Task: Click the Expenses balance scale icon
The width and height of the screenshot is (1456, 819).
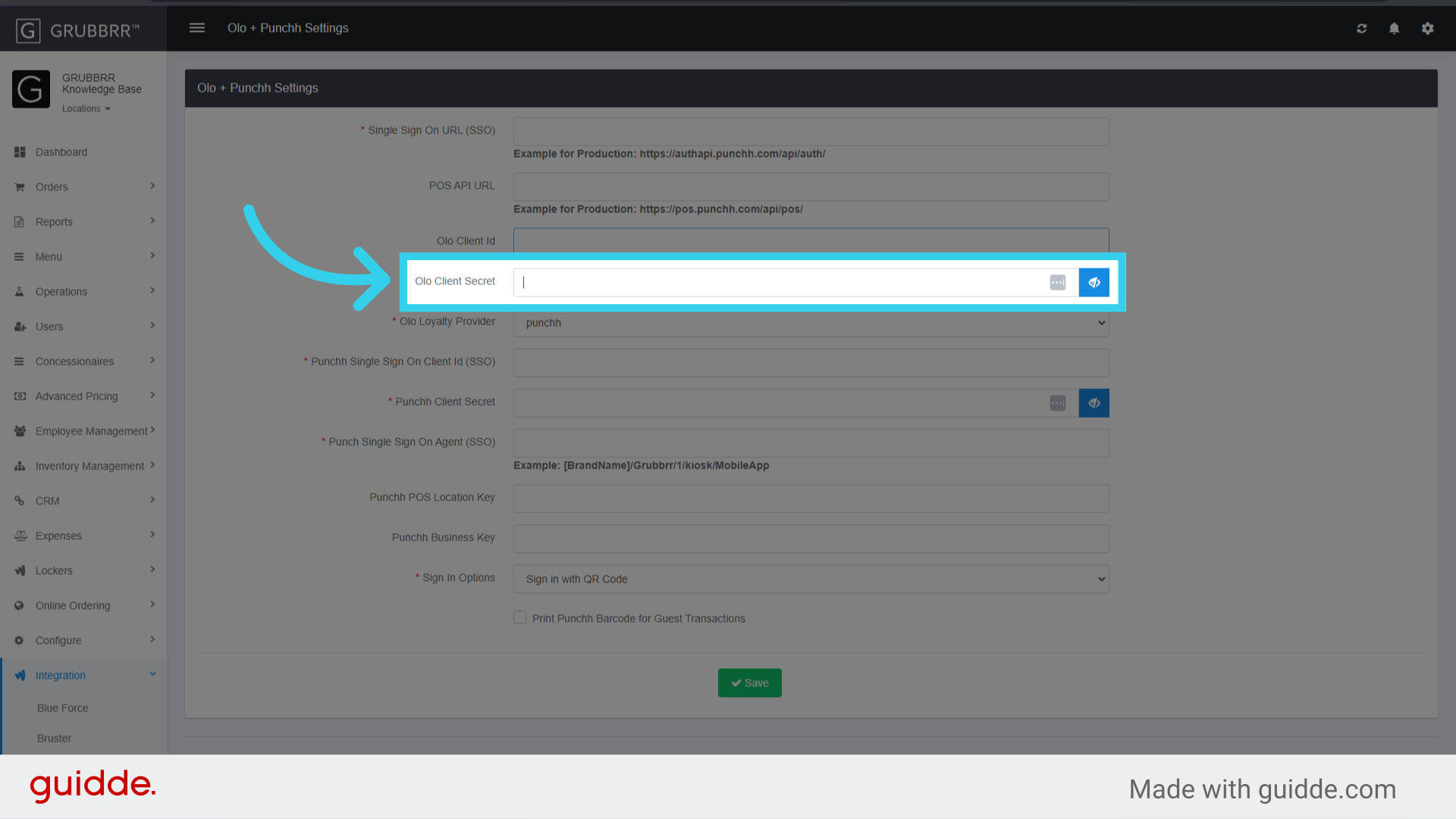Action: click(20, 536)
